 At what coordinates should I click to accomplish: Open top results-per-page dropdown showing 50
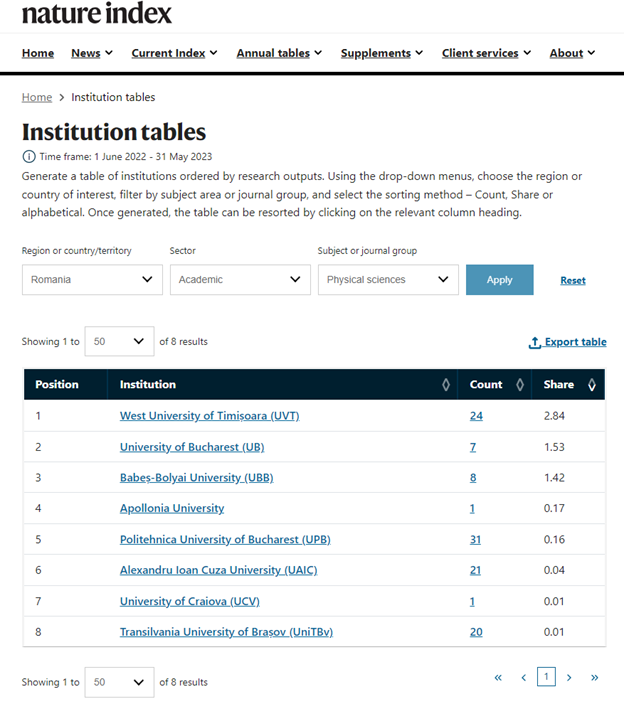119,341
